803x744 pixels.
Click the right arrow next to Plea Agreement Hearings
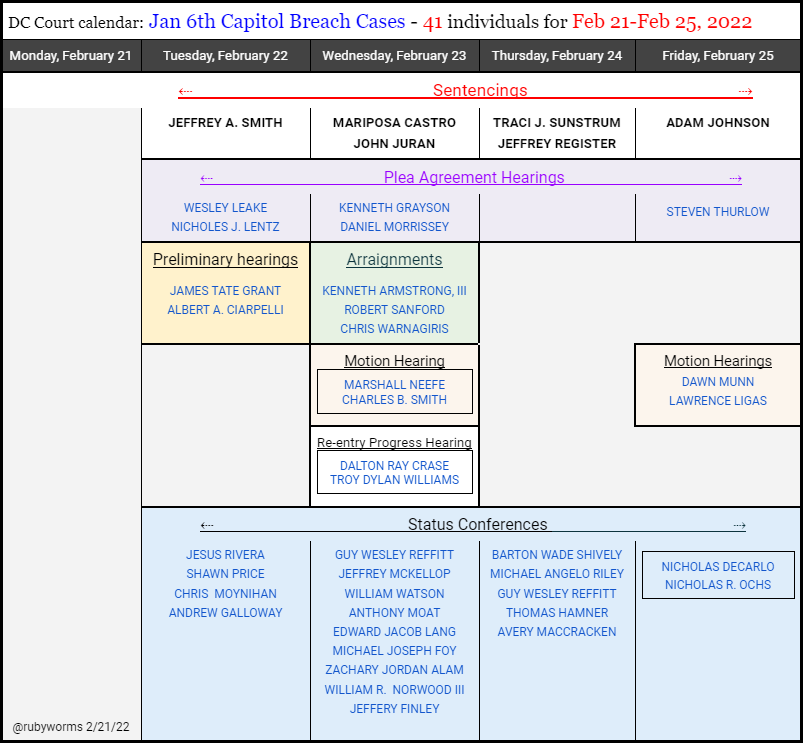pyautogui.click(x=736, y=178)
